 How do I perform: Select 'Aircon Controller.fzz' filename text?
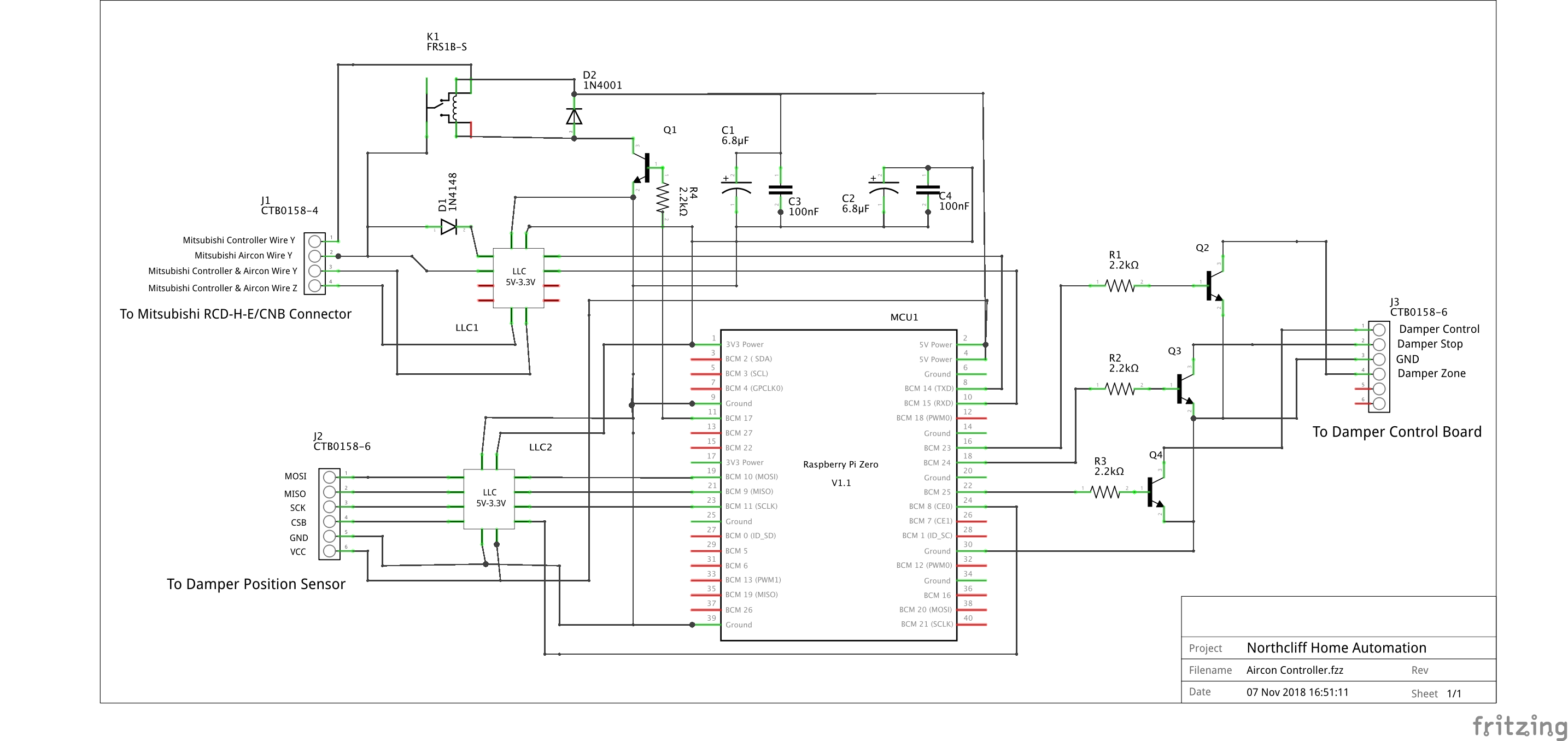[x=1295, y=671]
